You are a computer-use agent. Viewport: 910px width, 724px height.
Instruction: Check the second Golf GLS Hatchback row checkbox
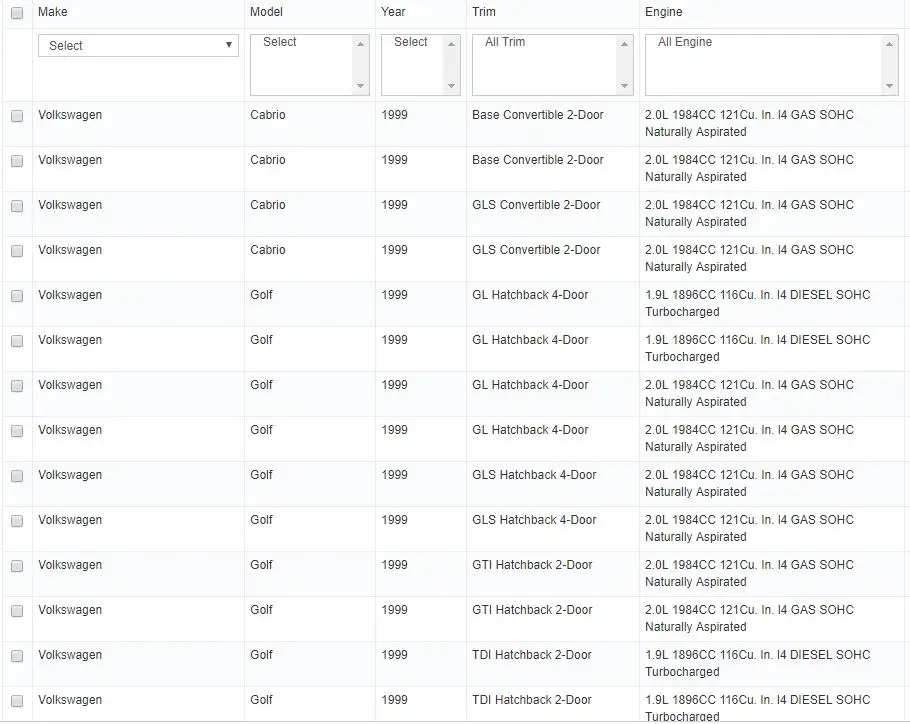pyautogui.click(x=17, y=520)
